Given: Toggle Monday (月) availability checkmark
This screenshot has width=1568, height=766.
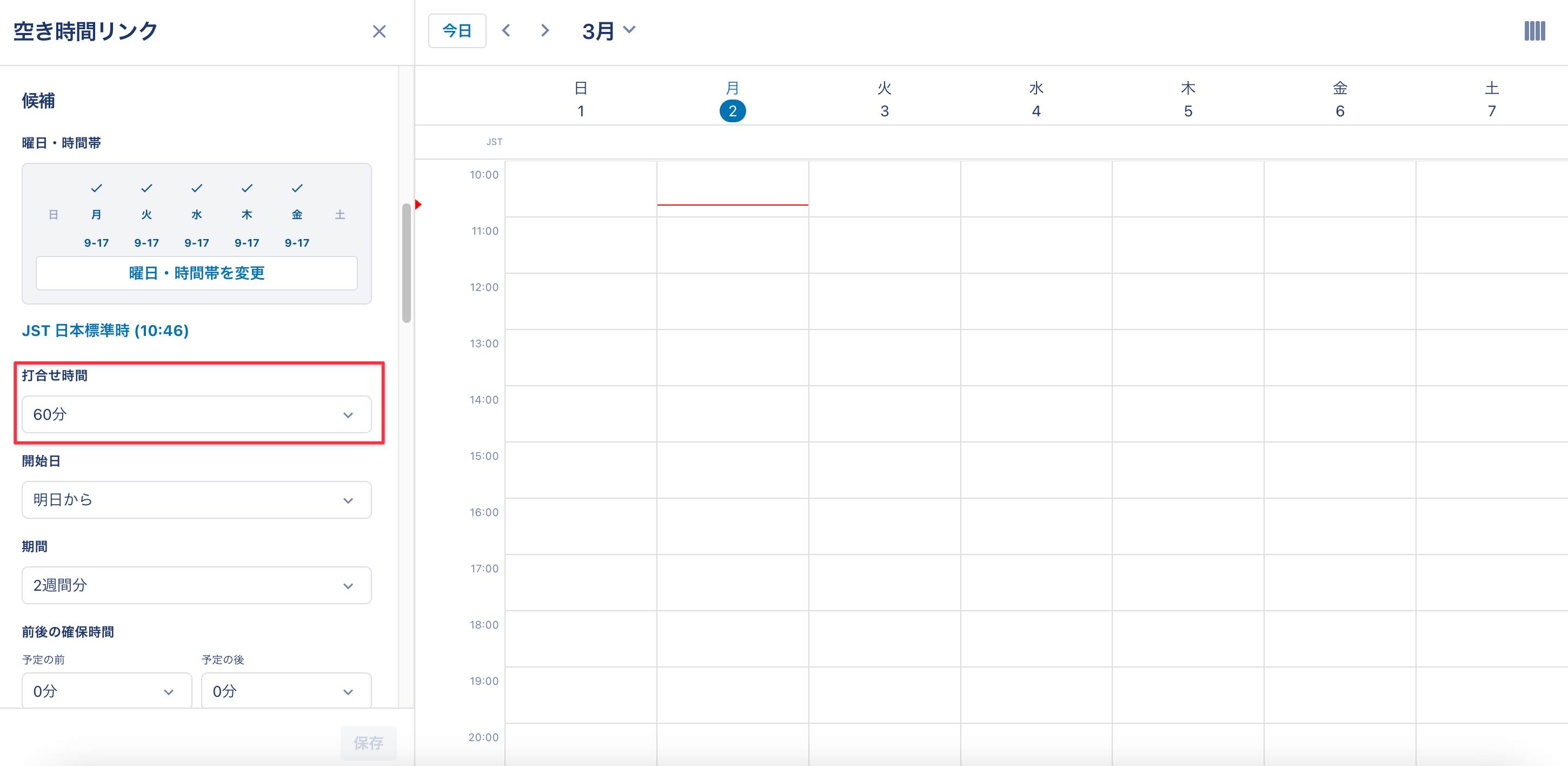Looking at the screenshot, I should (x=96, y=189).
